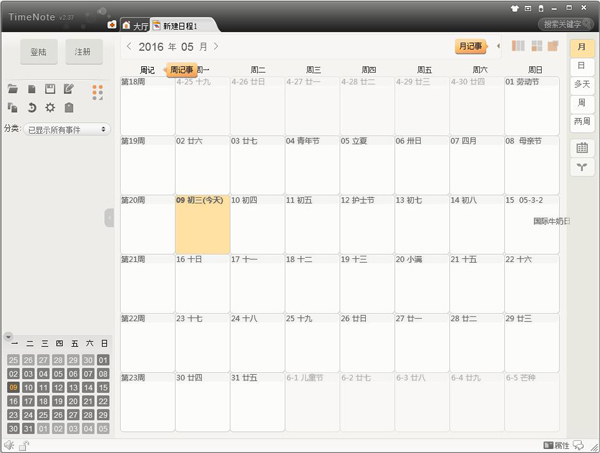
Task: Click the speaker icon in status bar
Action: tap(9, 445)
